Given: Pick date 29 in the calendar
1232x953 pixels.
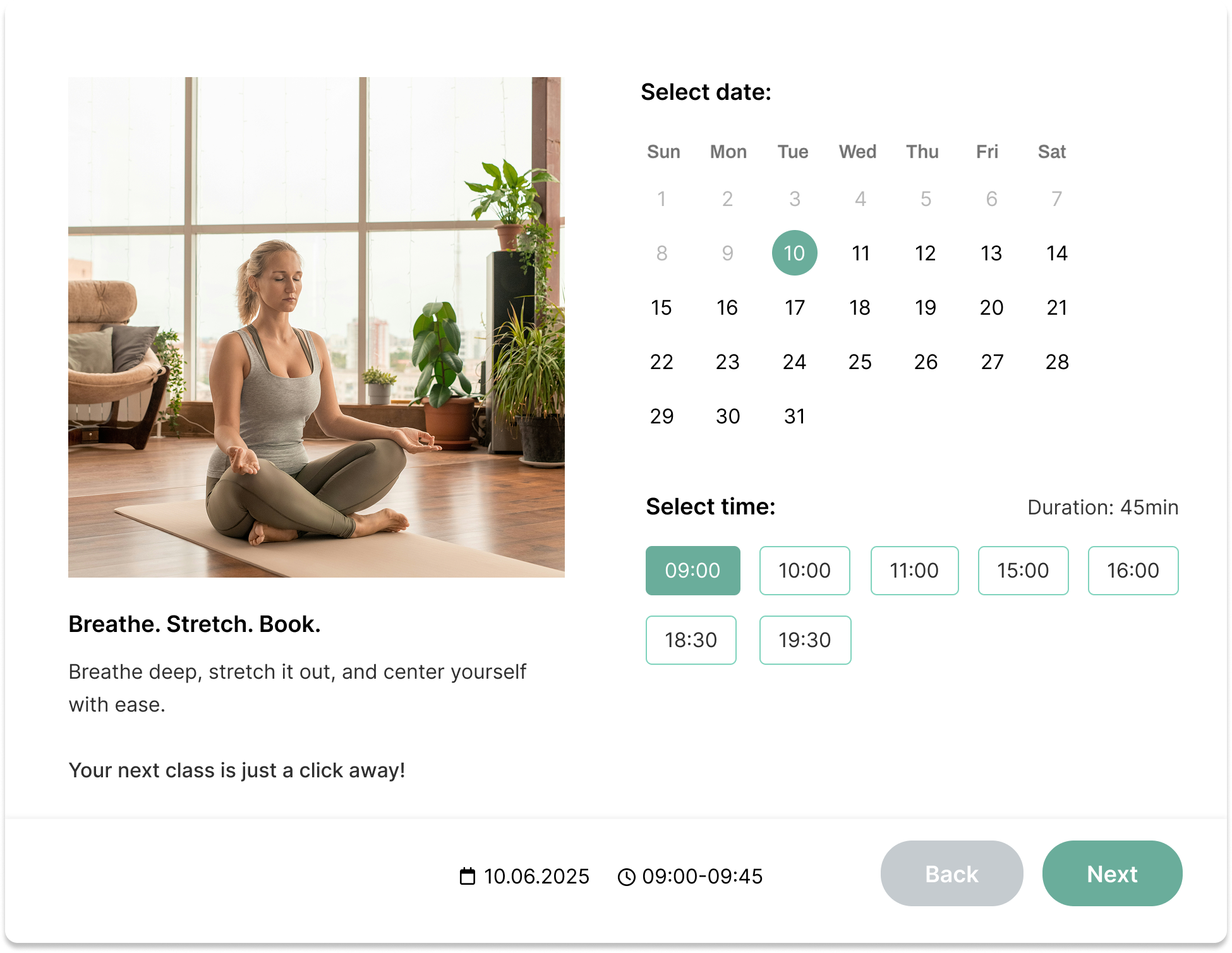Looking at the screenshot, I should tap(661, 416).
